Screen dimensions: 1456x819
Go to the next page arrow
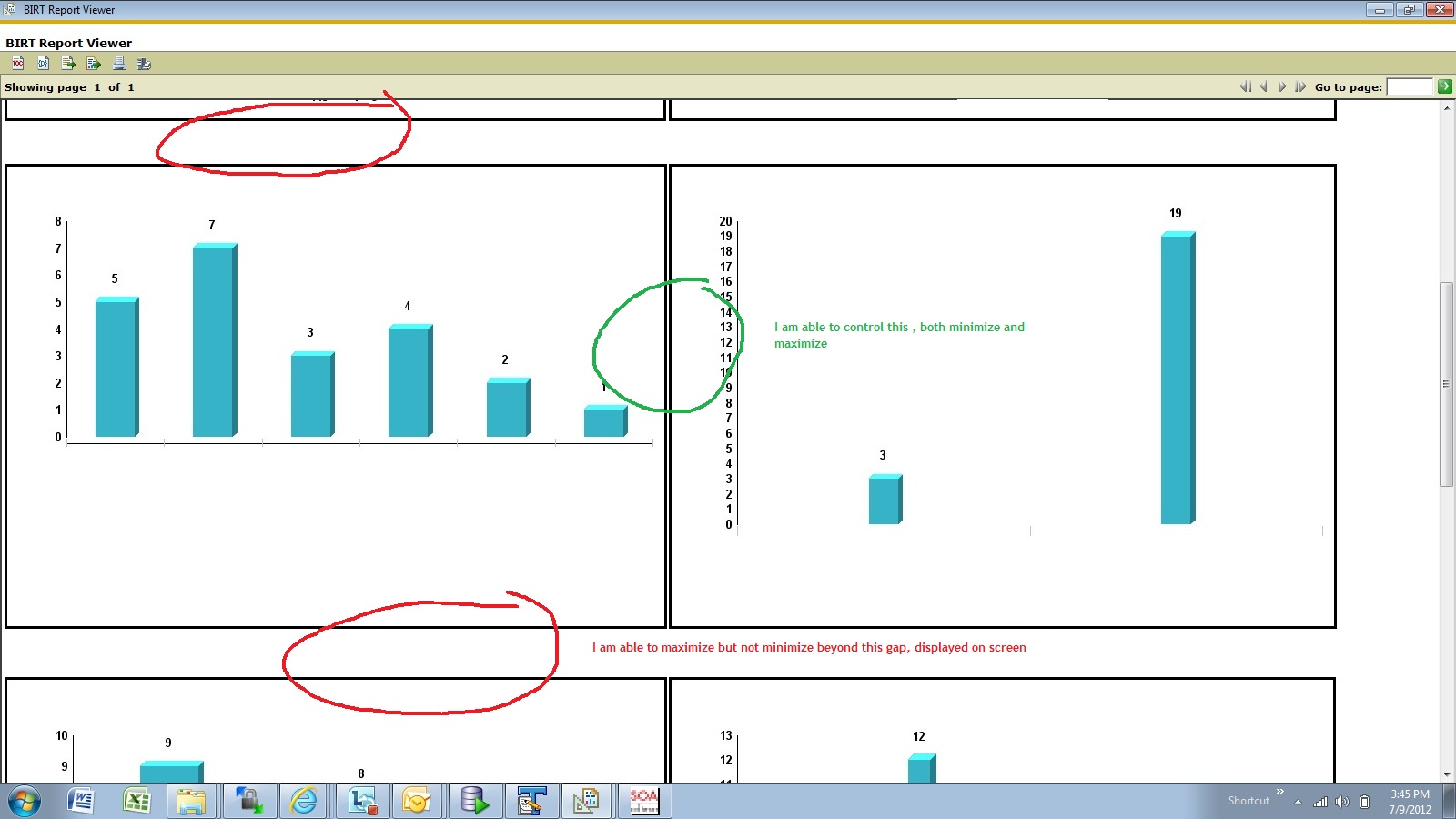pyautogui.click(x=1282, y=86)
